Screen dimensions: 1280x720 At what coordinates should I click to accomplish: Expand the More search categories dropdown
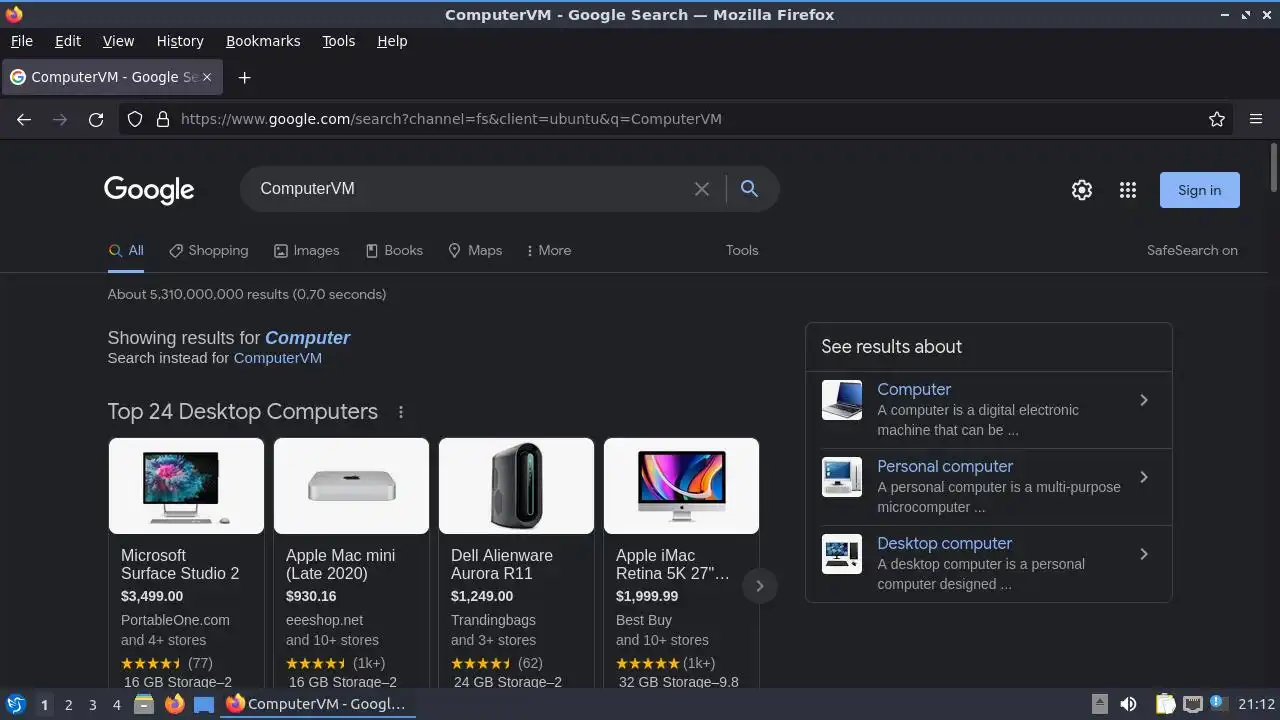click(549, 251)
